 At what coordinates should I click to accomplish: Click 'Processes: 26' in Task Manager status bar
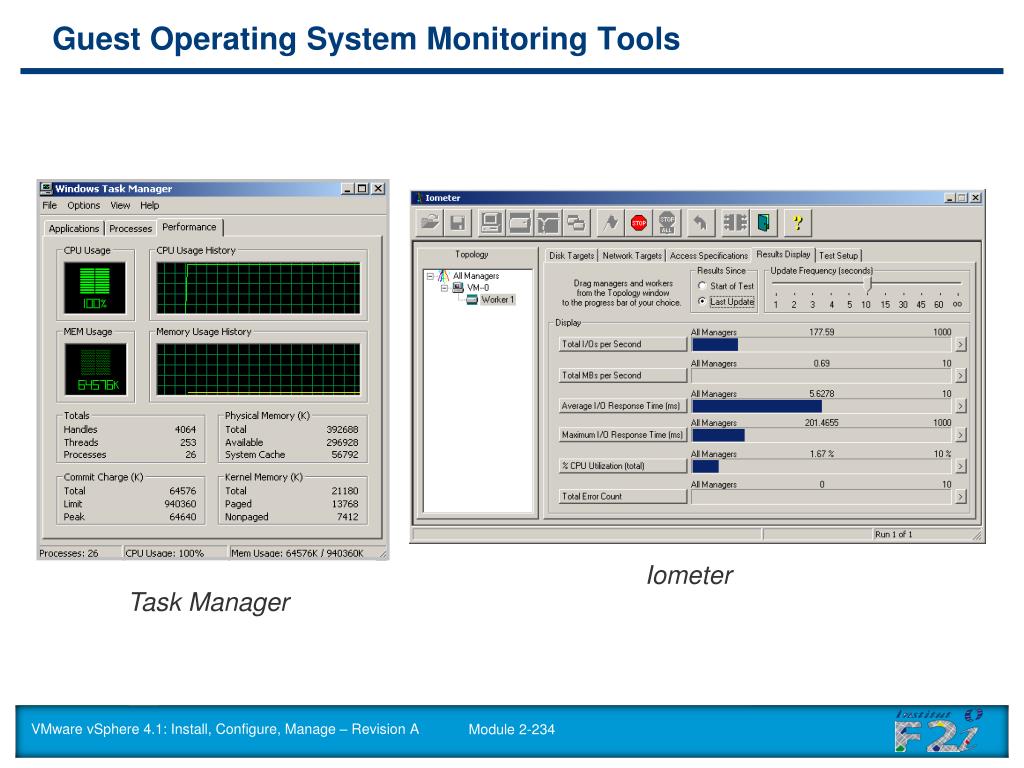tap(69, 553)
